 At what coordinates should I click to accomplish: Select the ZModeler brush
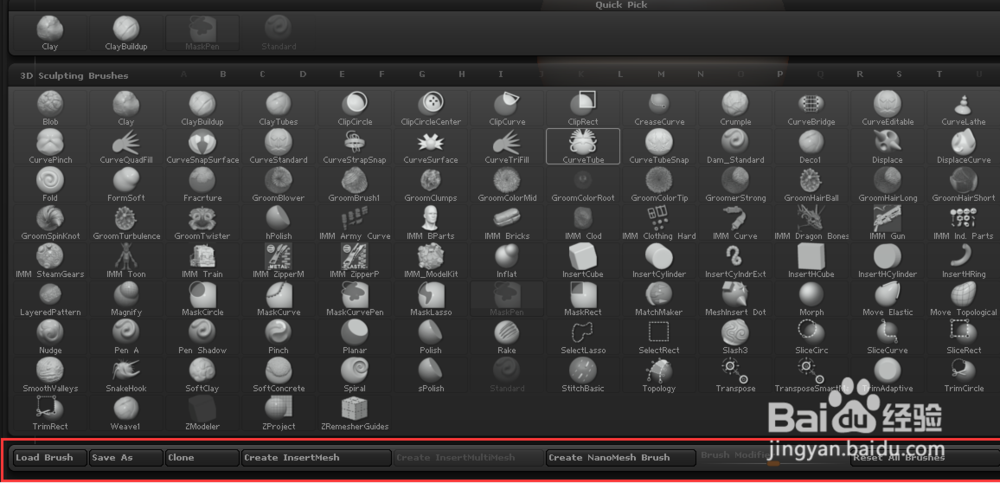[202, 413]
